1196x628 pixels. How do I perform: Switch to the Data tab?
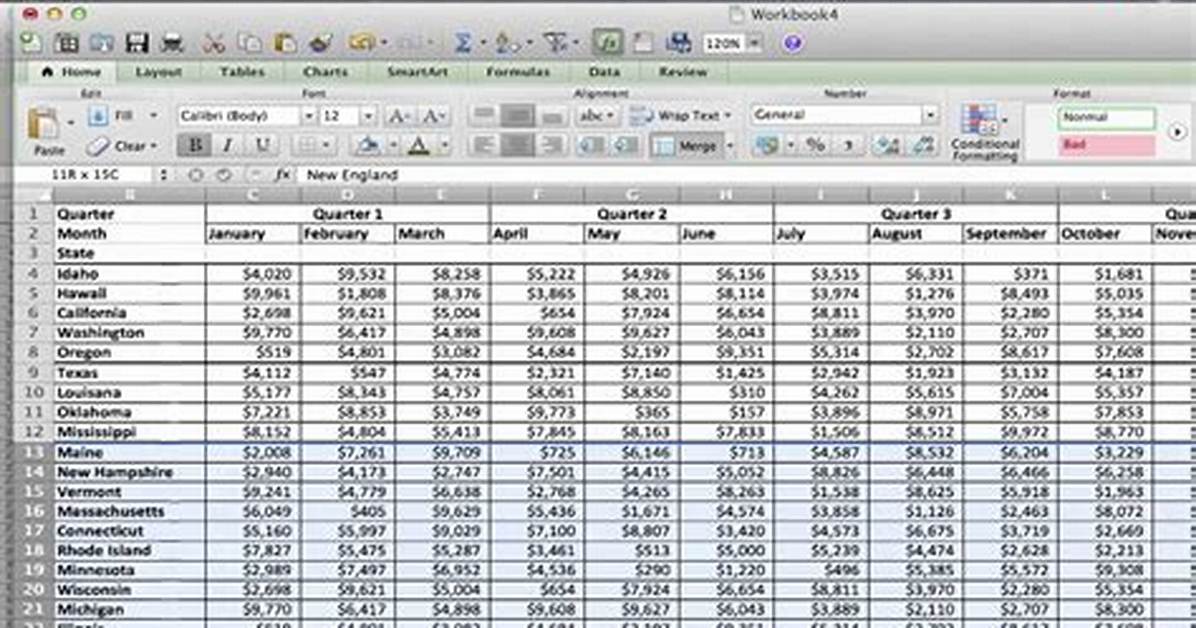(x=604, y=72)
